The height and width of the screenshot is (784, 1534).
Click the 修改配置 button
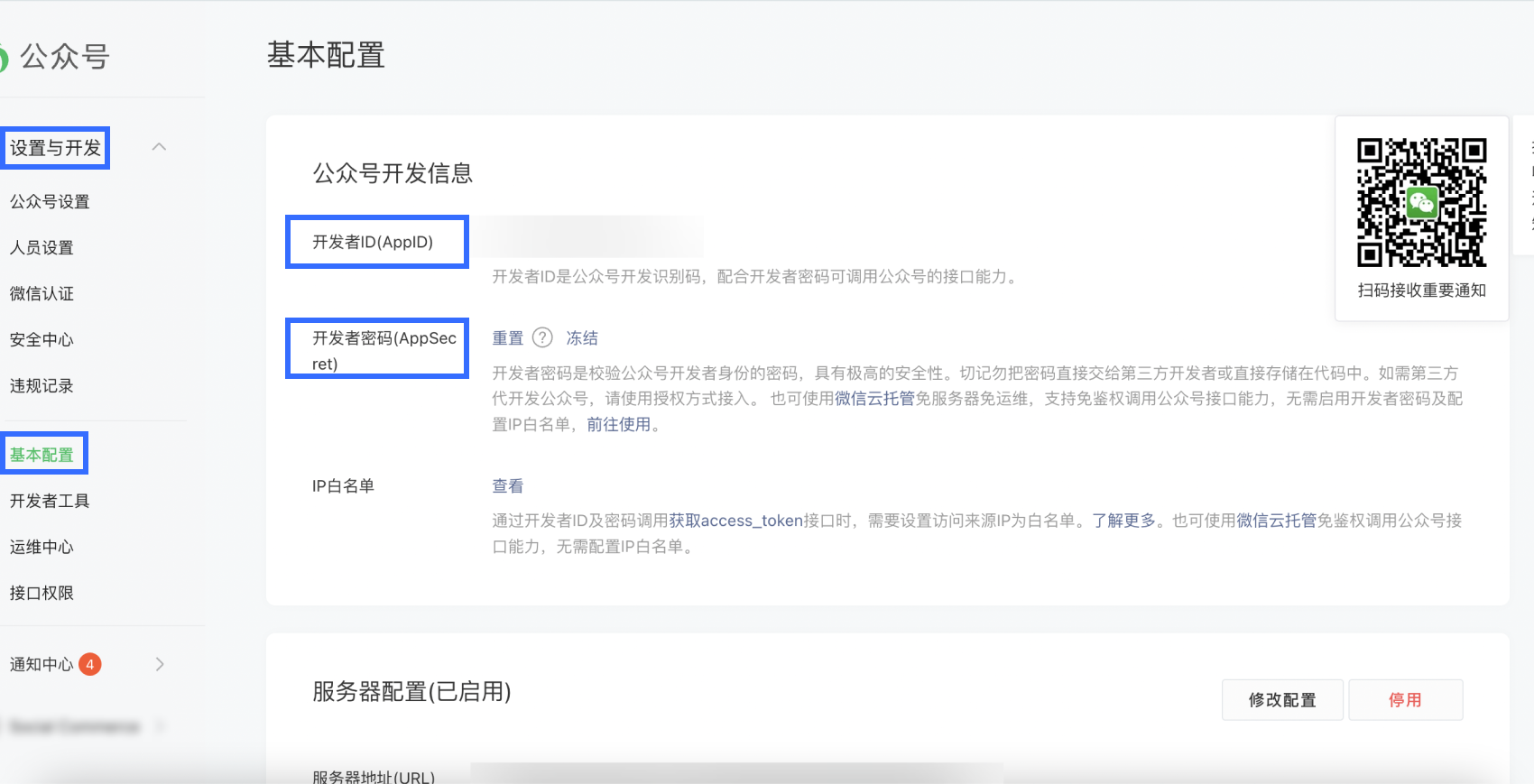pyautogui.click(x=1282, y=700)
